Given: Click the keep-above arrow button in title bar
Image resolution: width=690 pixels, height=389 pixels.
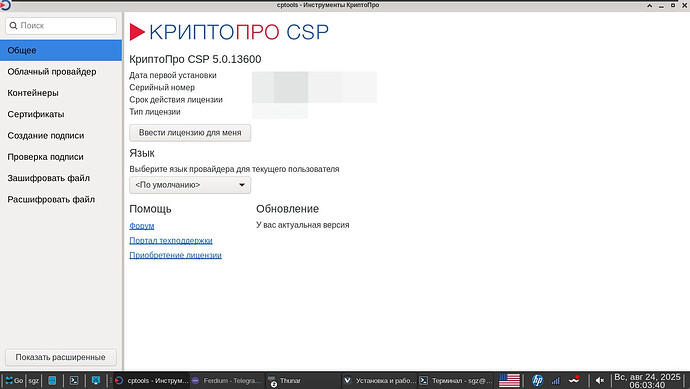Looking at the screenshot, I should 650,5.
